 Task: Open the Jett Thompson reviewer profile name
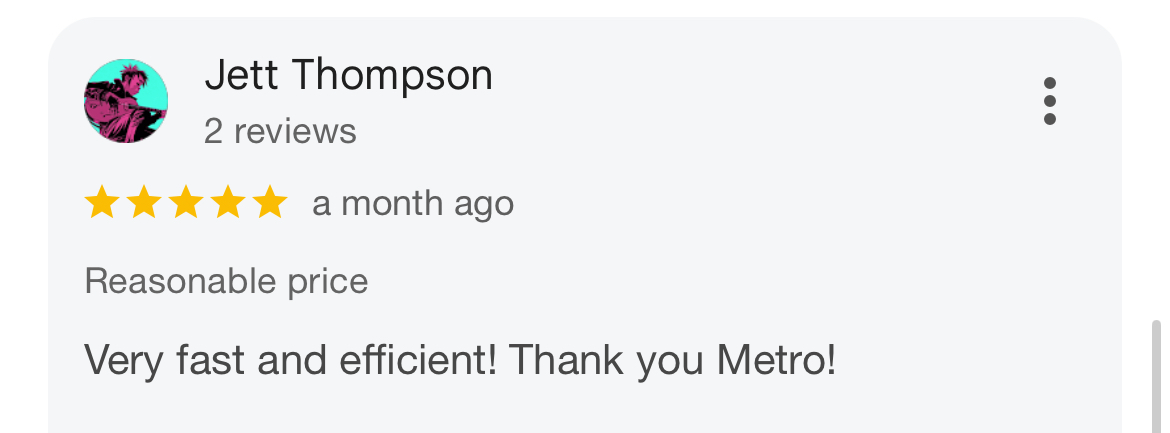point(348,75)
